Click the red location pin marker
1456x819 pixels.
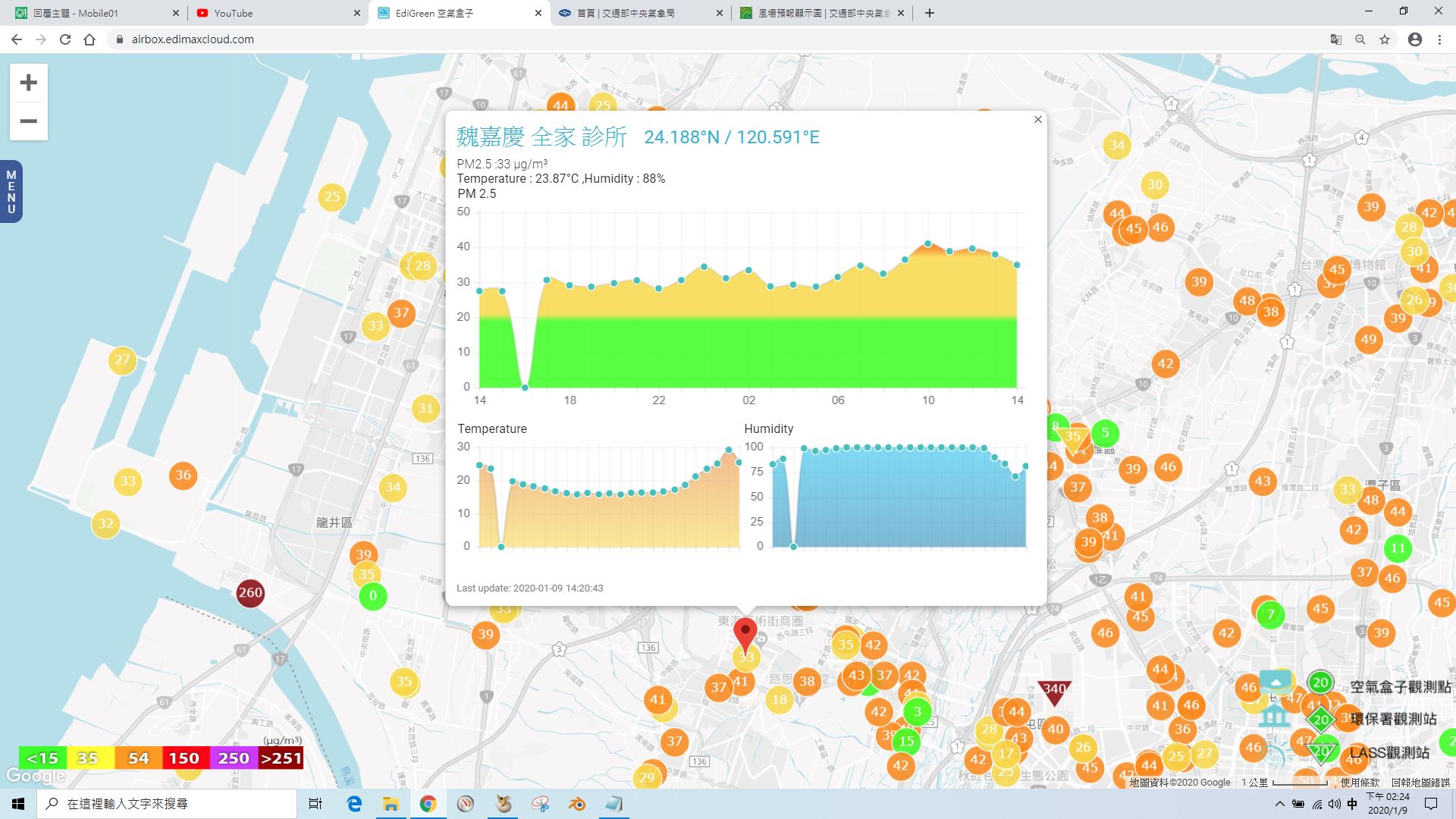tap(745, 634)
